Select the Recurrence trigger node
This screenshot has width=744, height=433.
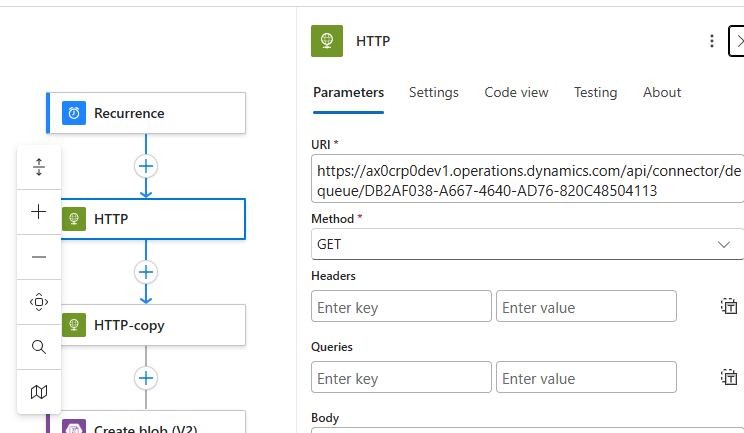coord(146,113)
